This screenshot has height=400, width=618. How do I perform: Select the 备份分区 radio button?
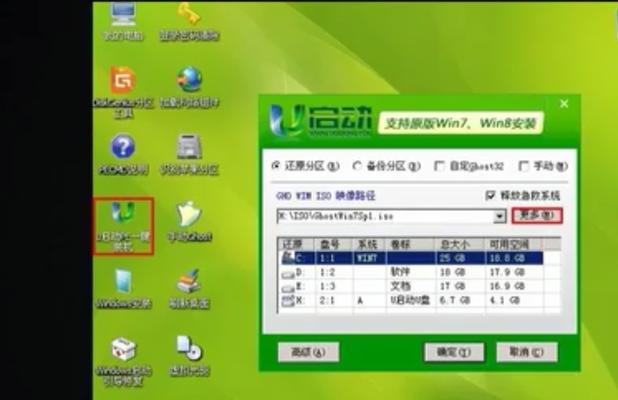coord(357,166)
